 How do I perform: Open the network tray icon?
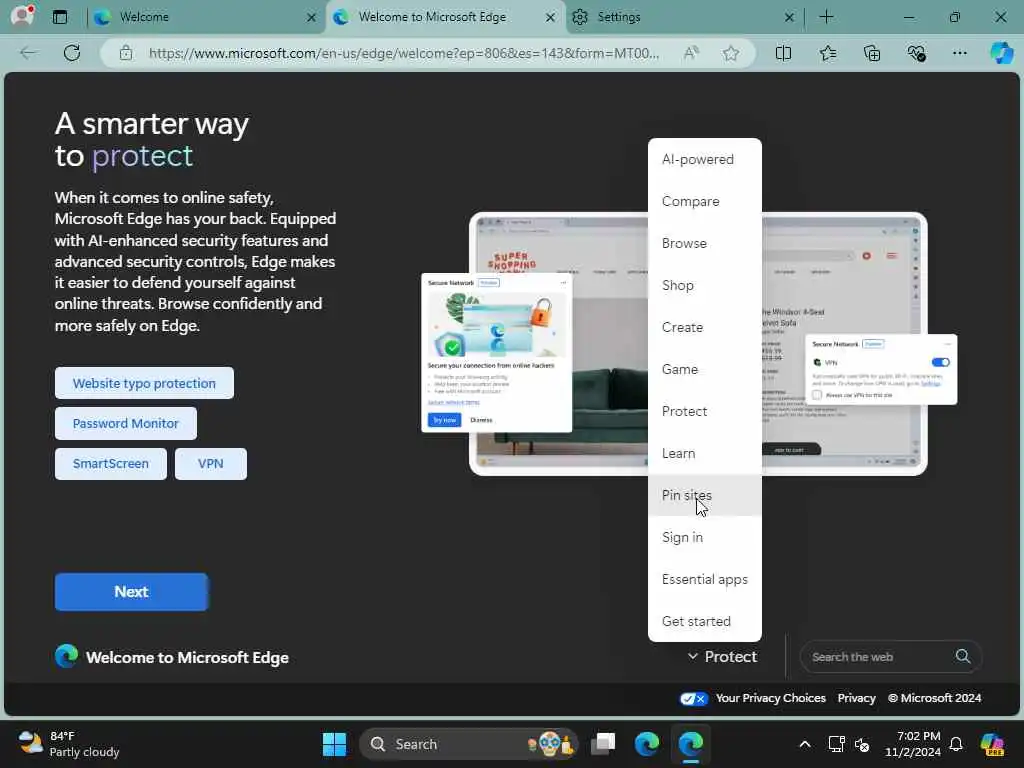pyautogui.click(x=836, y=744)
